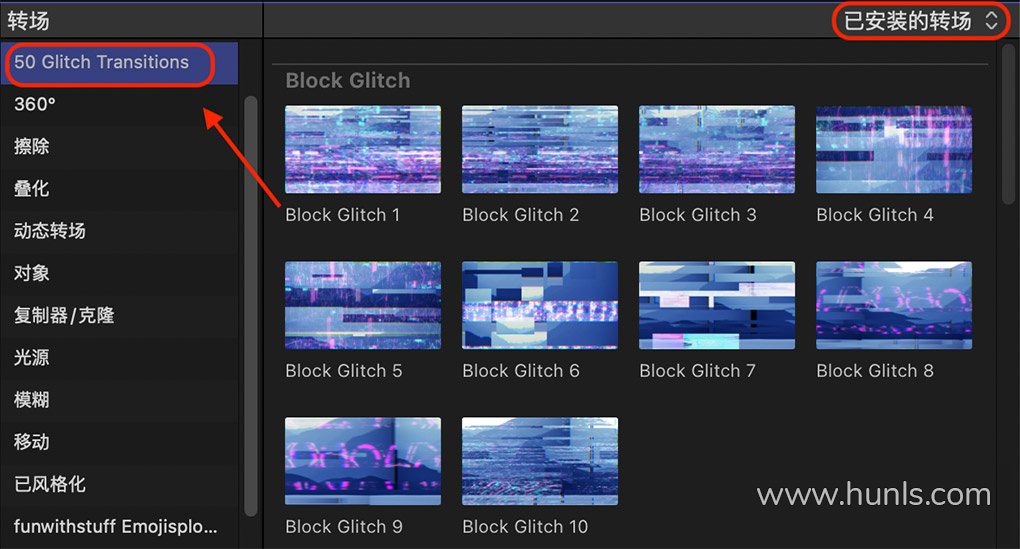
Task: Select the 360° category
Action: (x=119, y=104)
